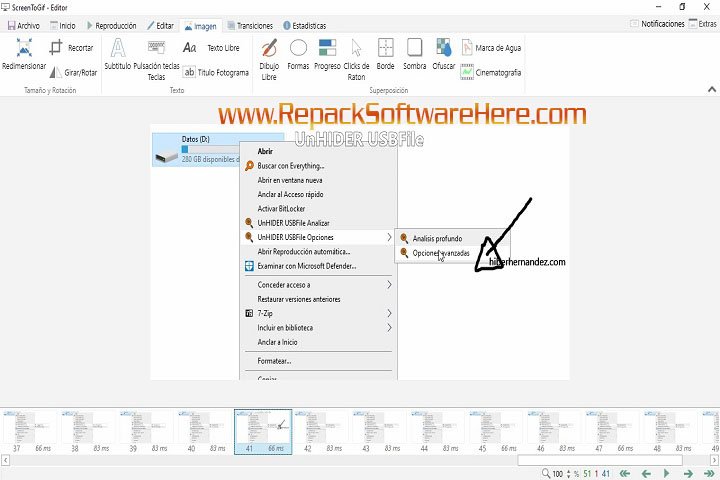Apply the Sombra shadow tool
This screenshot has height=480, width=720.
pos(415,54)
